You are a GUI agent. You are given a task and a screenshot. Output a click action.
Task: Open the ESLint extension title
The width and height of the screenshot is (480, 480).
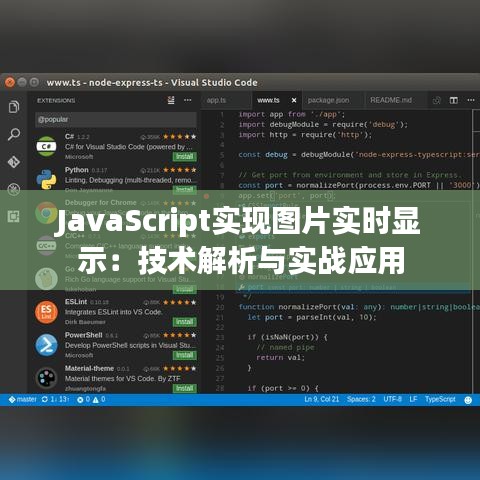point(76,302)
